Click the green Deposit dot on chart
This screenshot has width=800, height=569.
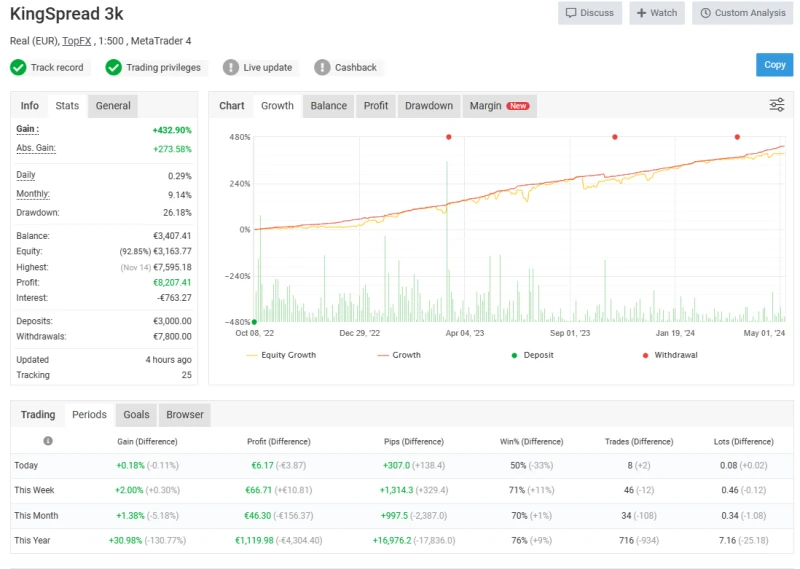pyautogui.click(x=254, y=322)
